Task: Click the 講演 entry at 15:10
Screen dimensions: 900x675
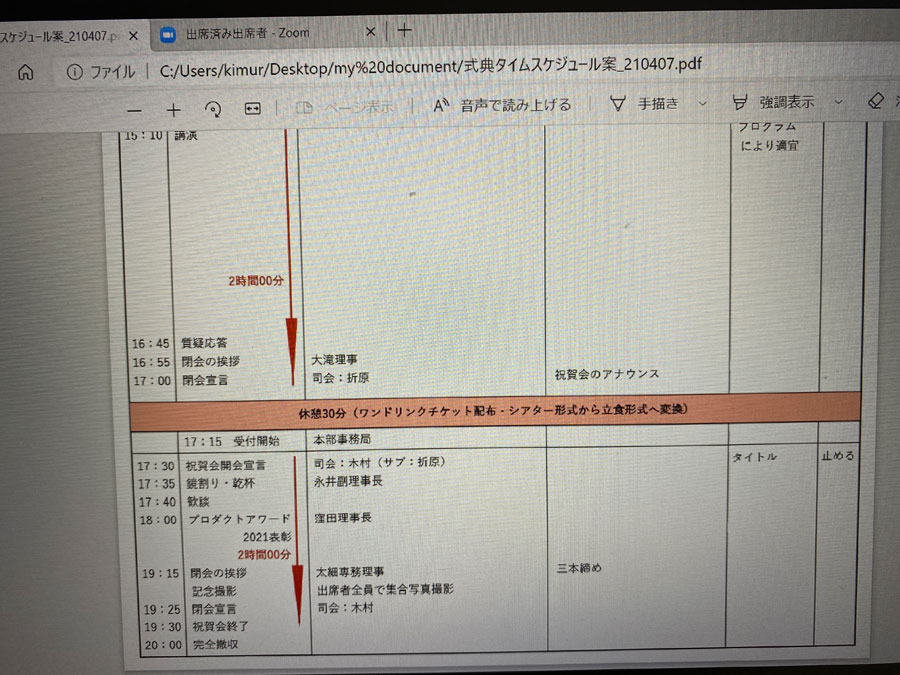Action: pyautogui.click(x=186, y=135)
